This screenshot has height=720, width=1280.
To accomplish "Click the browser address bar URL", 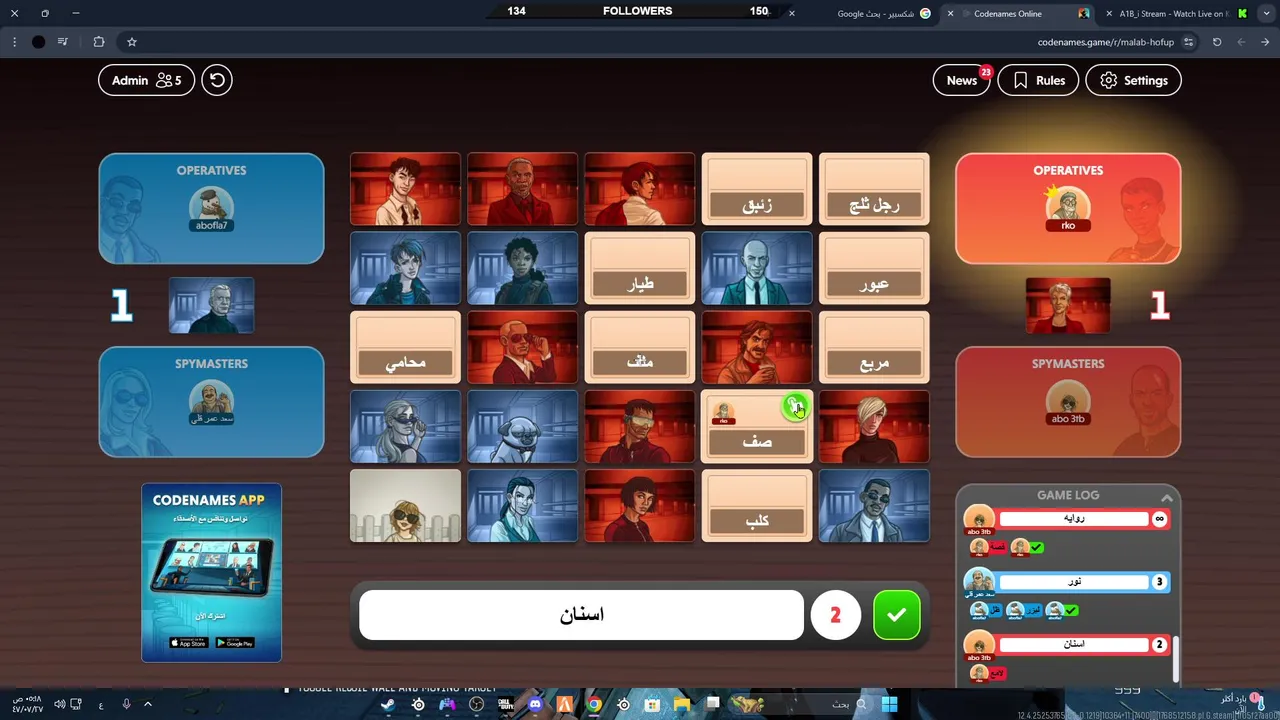I will (1105, 42).
